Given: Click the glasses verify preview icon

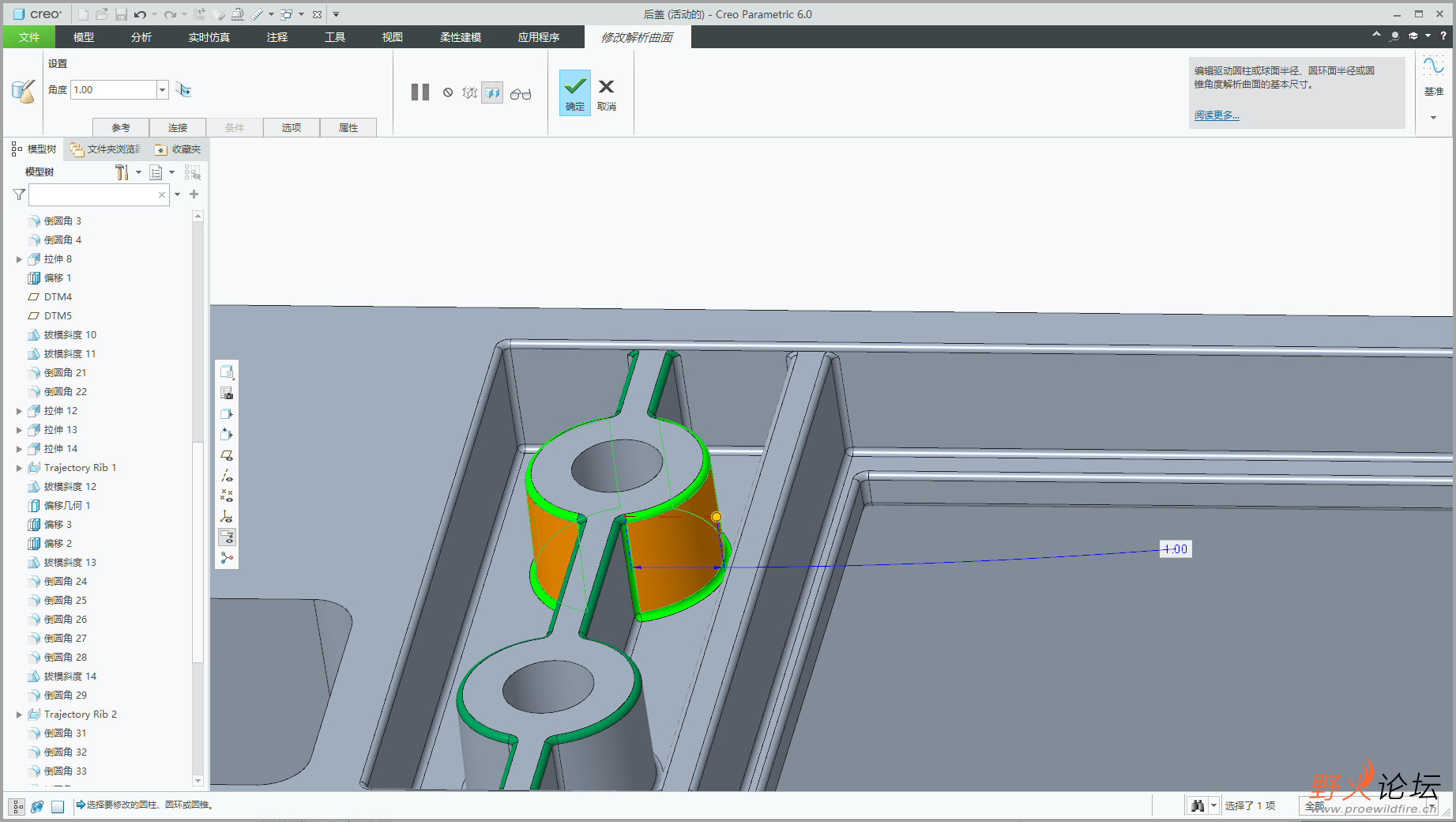Looking at the screenshot, I should click(x=520, y=94).
